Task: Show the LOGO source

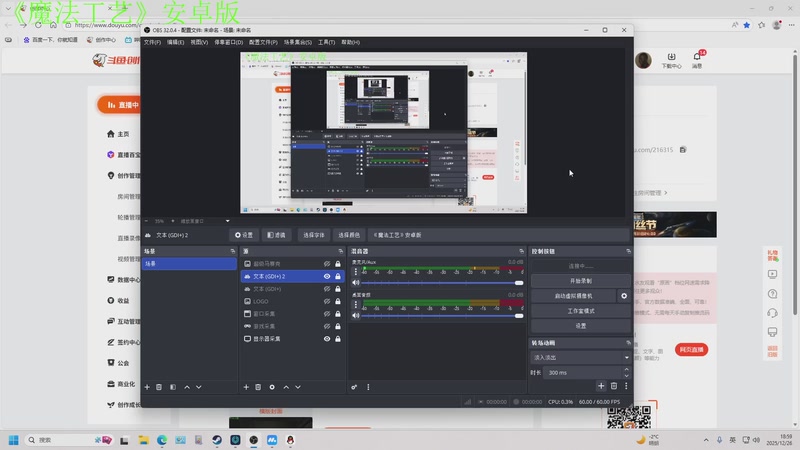Action: [327, 302]
